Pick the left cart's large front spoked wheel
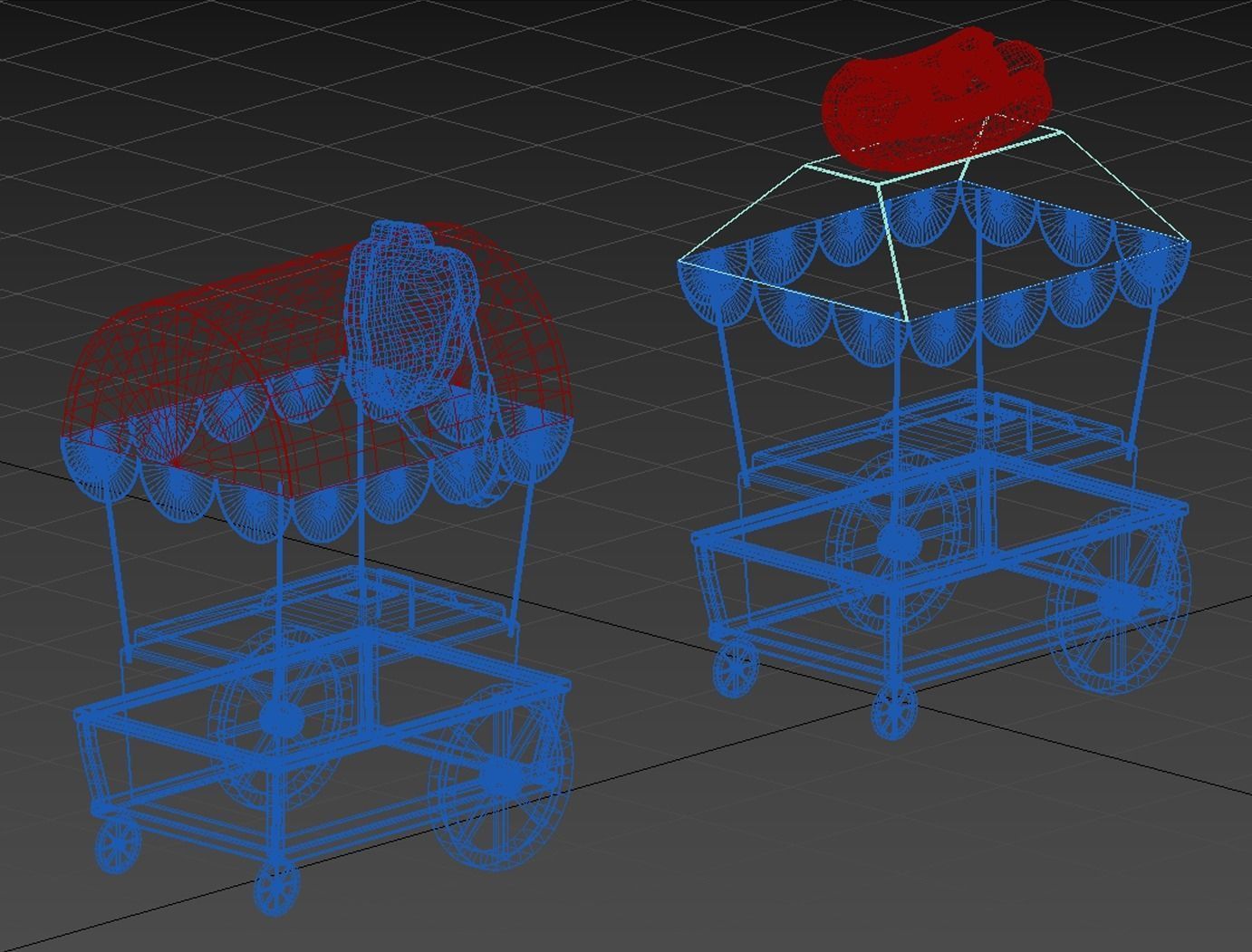Screen dimensions: 1252x952 pos(500,776)
